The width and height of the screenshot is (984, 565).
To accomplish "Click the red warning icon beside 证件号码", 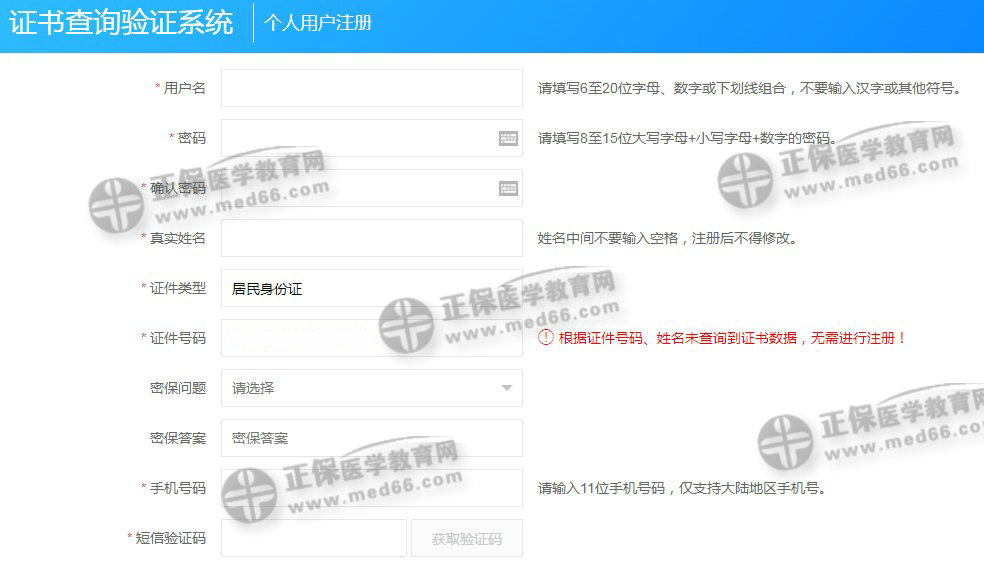I will click(x=545, y=338).
